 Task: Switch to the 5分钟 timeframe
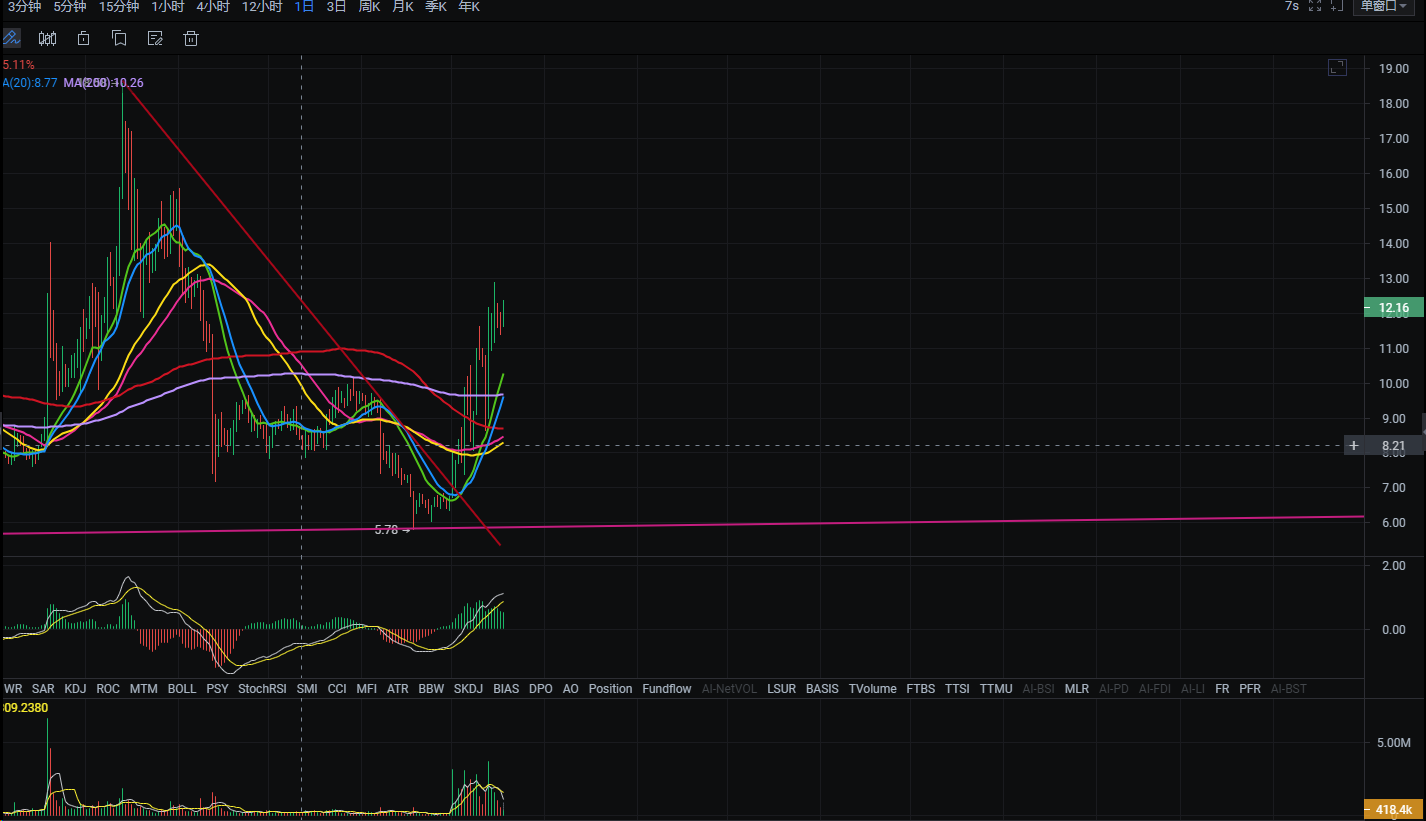click(x=70, y=6)
